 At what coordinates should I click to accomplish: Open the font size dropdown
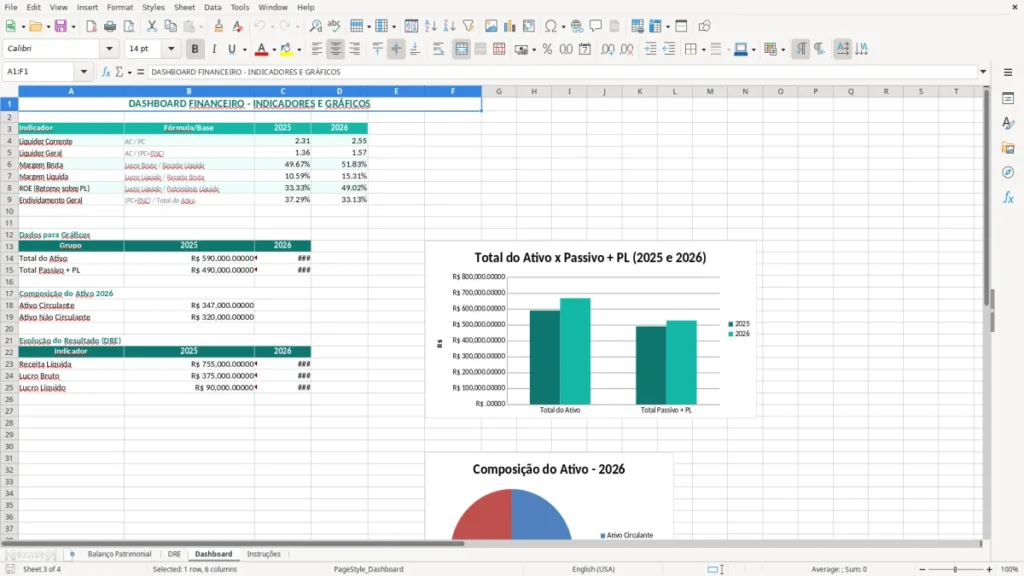click(x=171, y=49)
